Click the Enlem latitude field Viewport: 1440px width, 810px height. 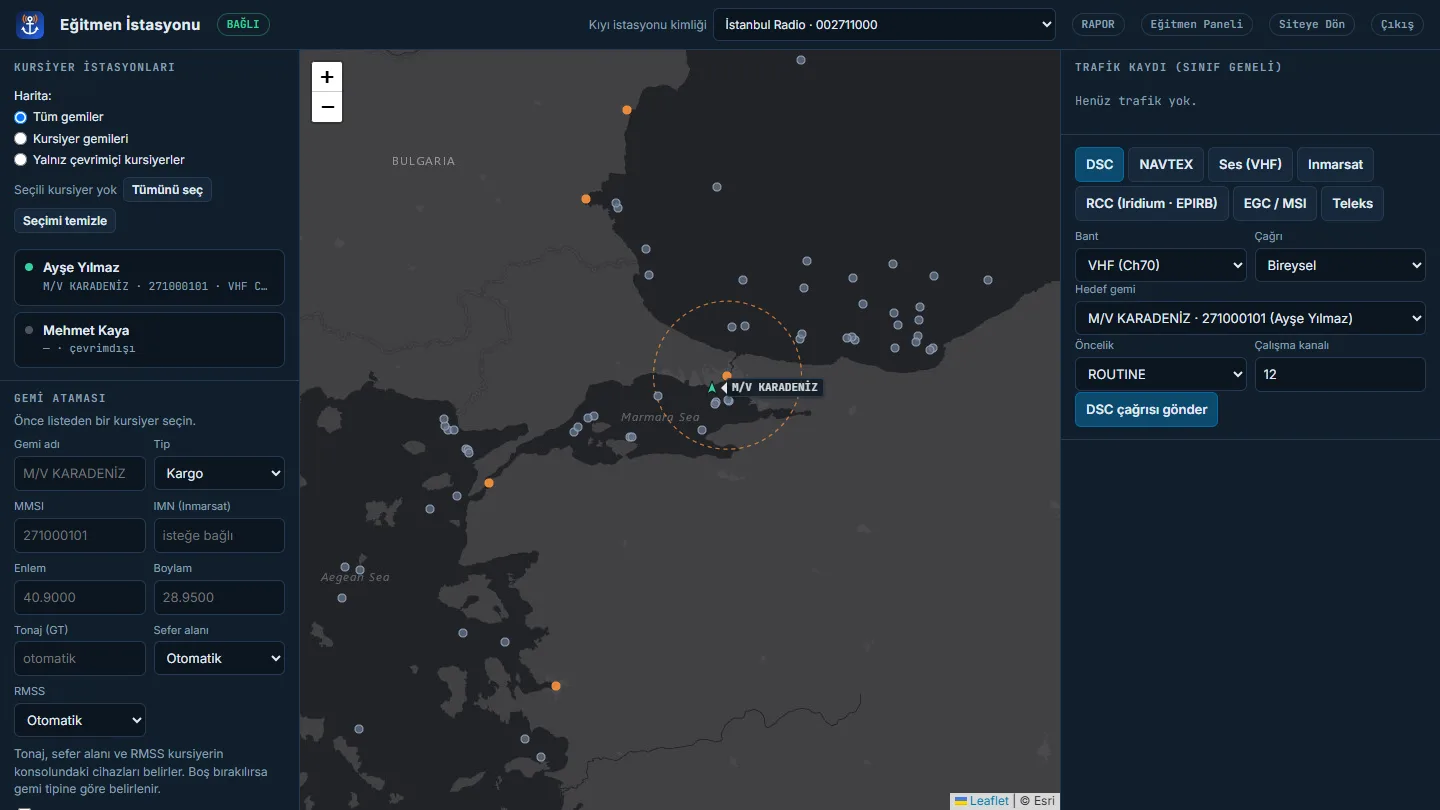click(x=80, y=597)
